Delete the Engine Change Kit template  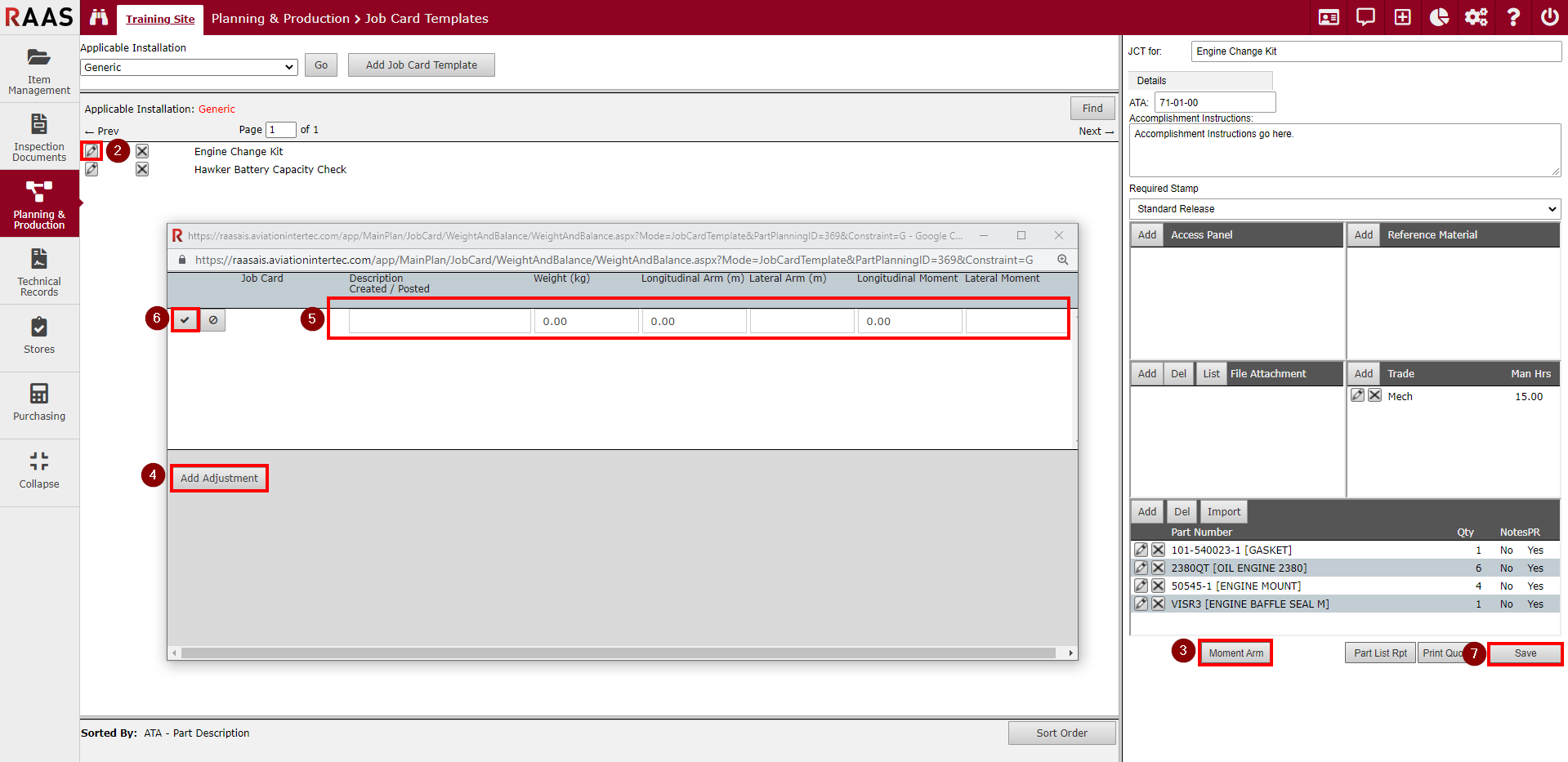[x=142, y=151]
